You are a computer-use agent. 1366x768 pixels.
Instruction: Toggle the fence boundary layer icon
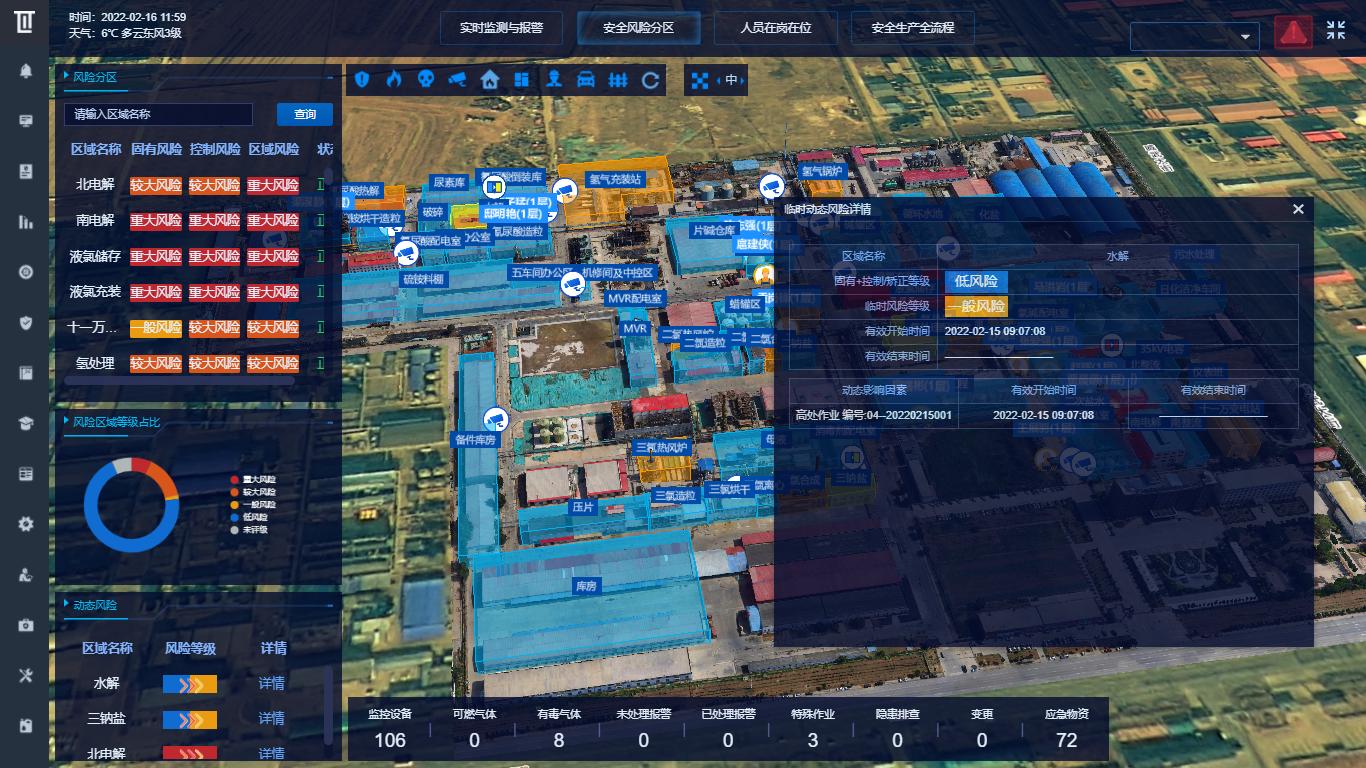[x=618, y=80]
